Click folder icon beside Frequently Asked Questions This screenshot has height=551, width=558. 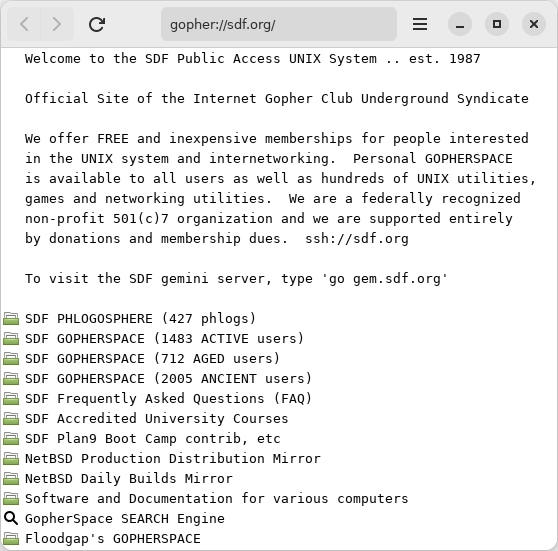point(11,399)
